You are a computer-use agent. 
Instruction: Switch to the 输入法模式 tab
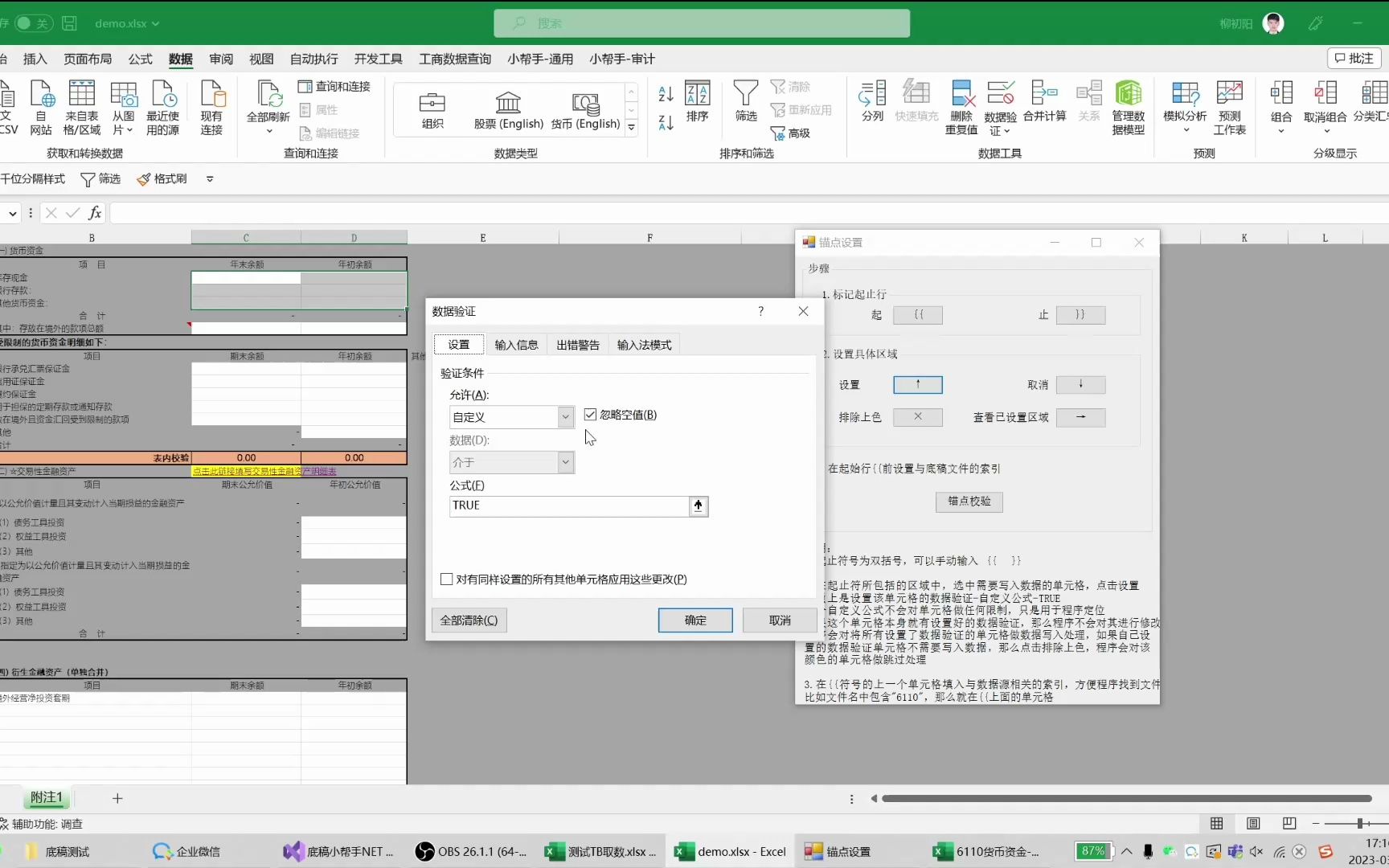pyautogui.click(x=645, y=345)
